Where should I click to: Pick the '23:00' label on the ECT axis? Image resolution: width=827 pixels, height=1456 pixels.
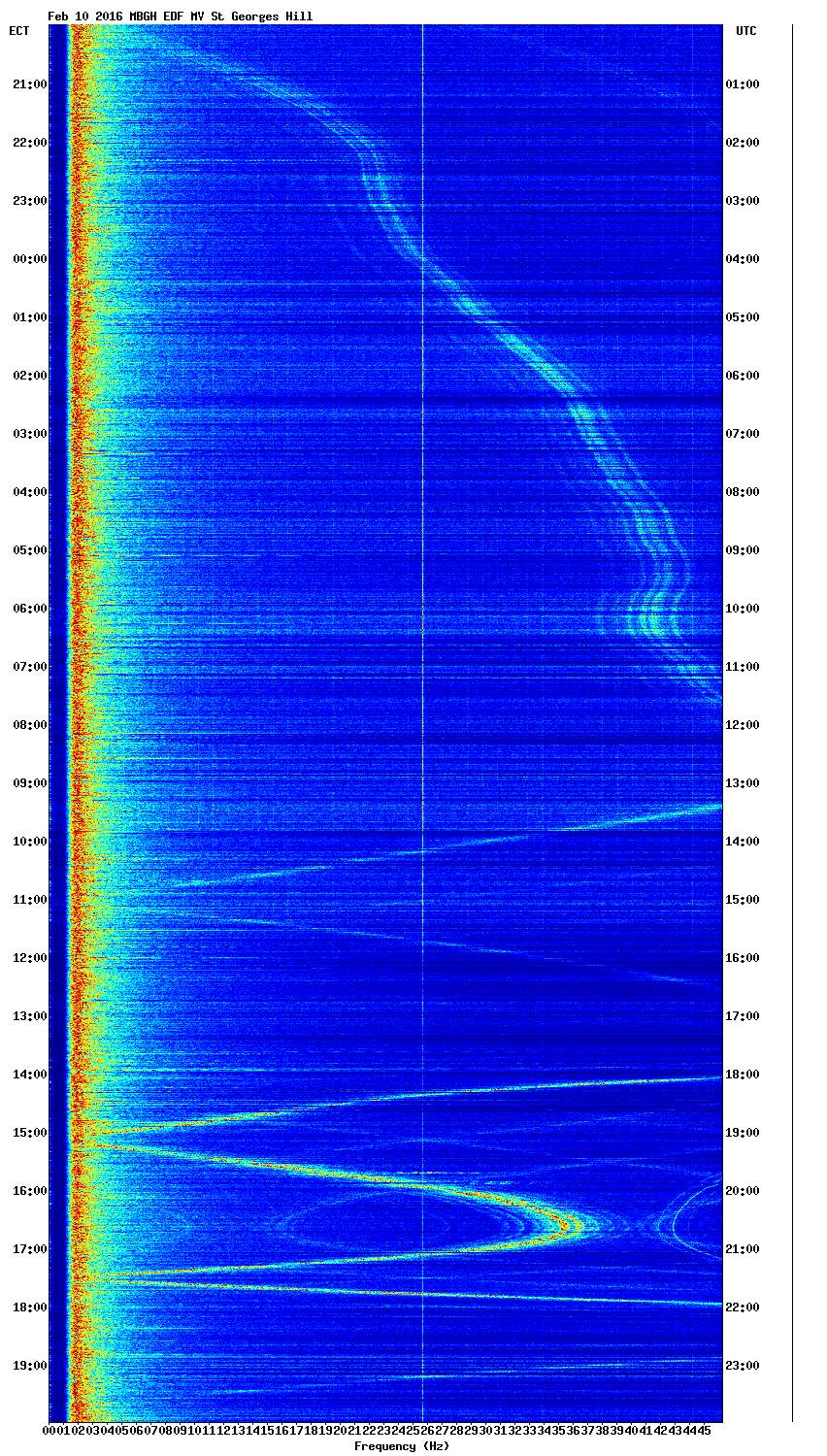point(29,201)
